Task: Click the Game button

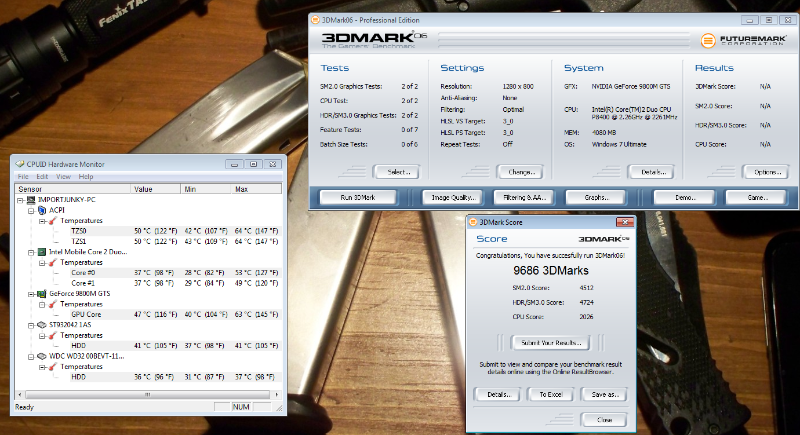Action: 756,197
